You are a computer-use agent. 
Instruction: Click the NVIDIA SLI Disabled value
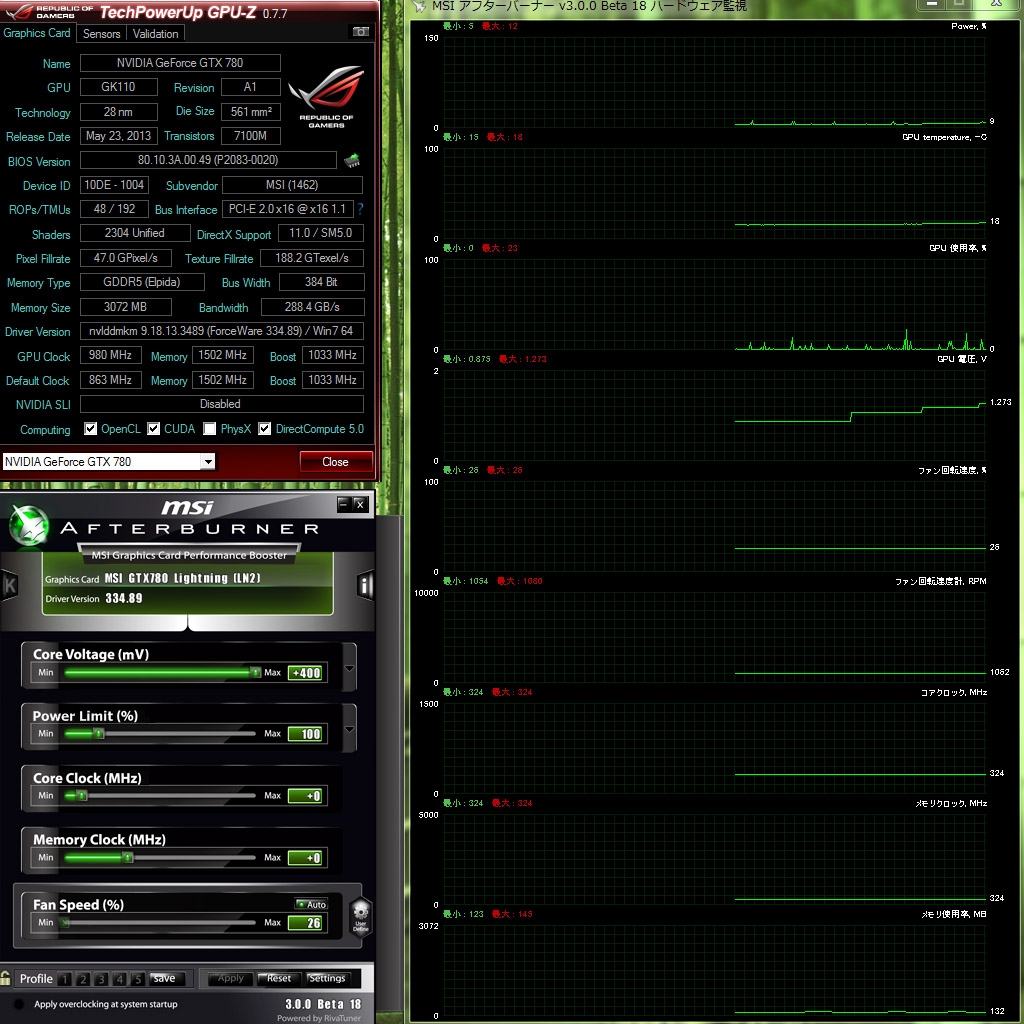tap(221, 404)
